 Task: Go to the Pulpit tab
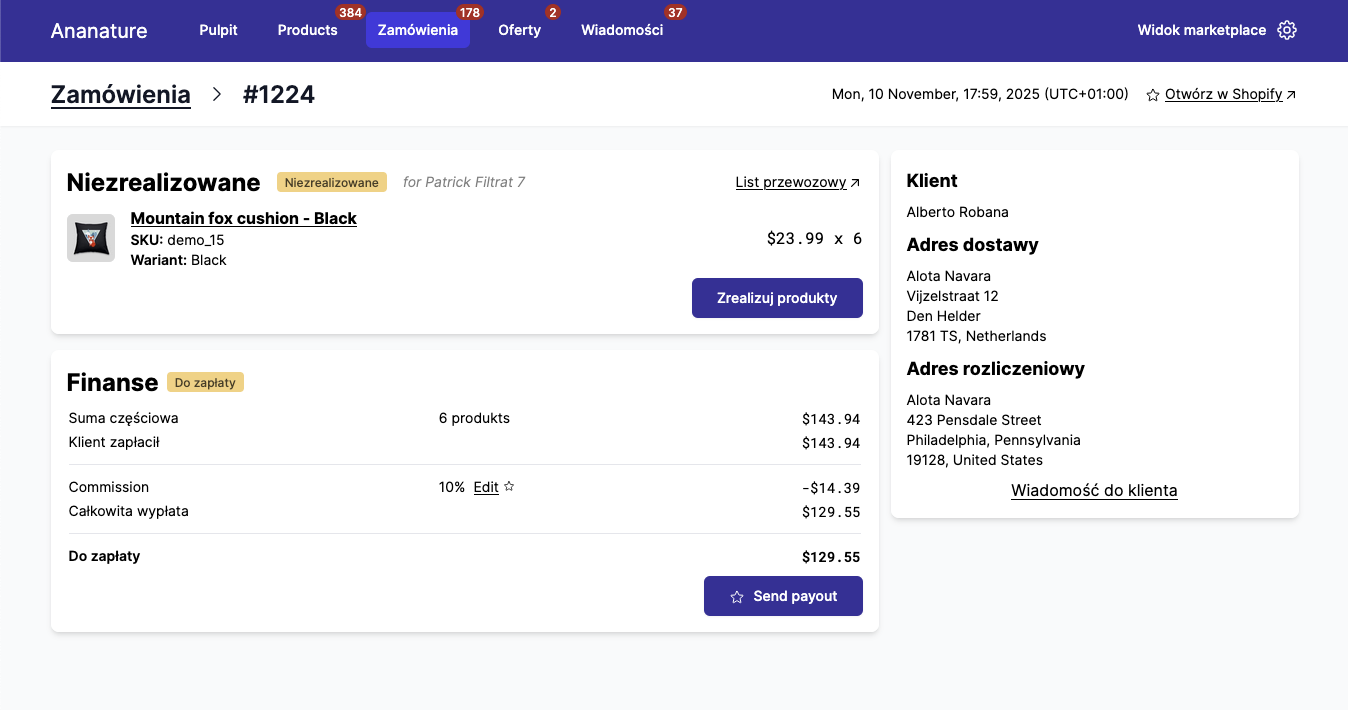pos(218,30)
